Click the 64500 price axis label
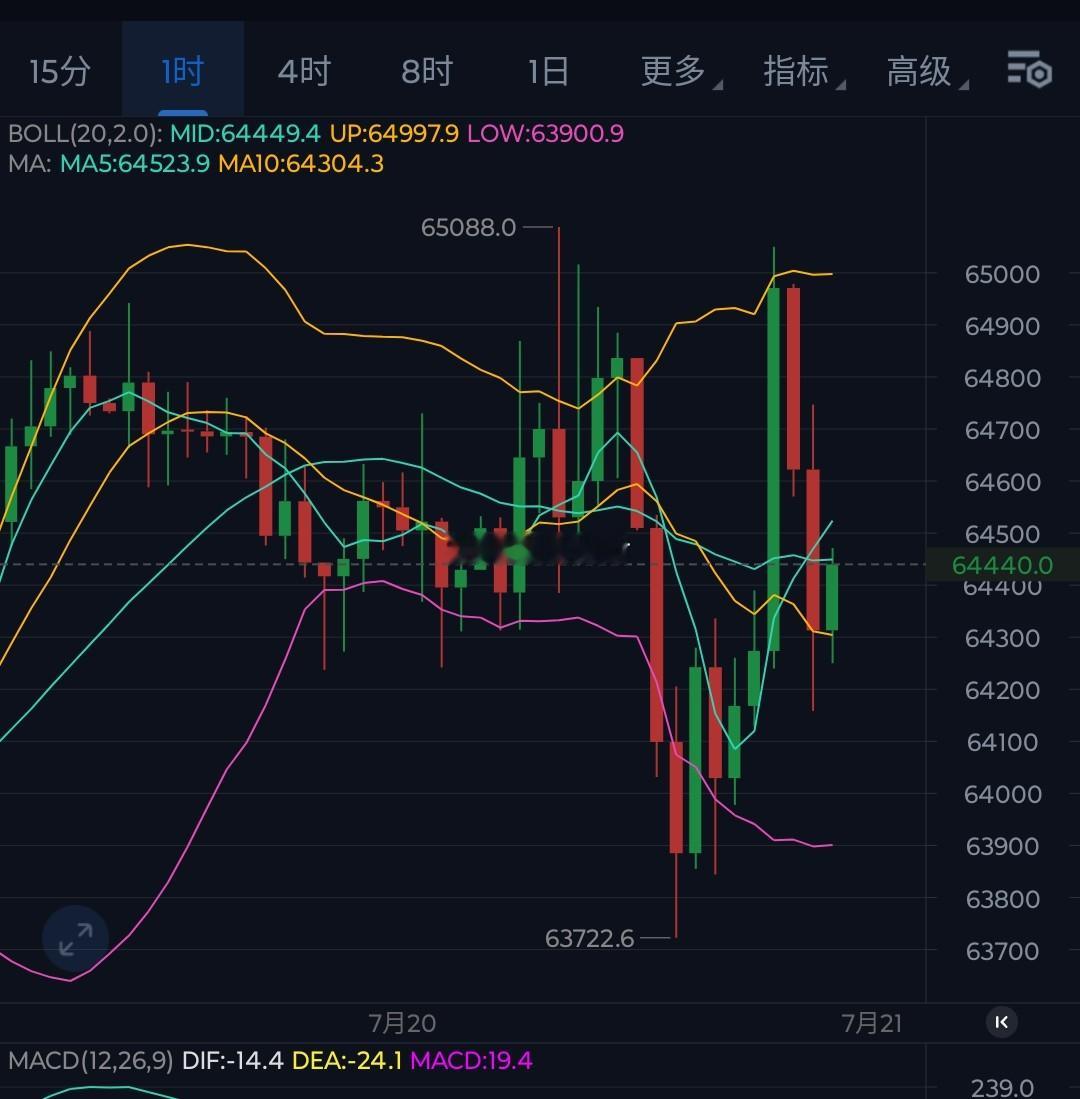Viewport: 1080px width, 1099px height. pyautogui.click(x=1002, y=534)
